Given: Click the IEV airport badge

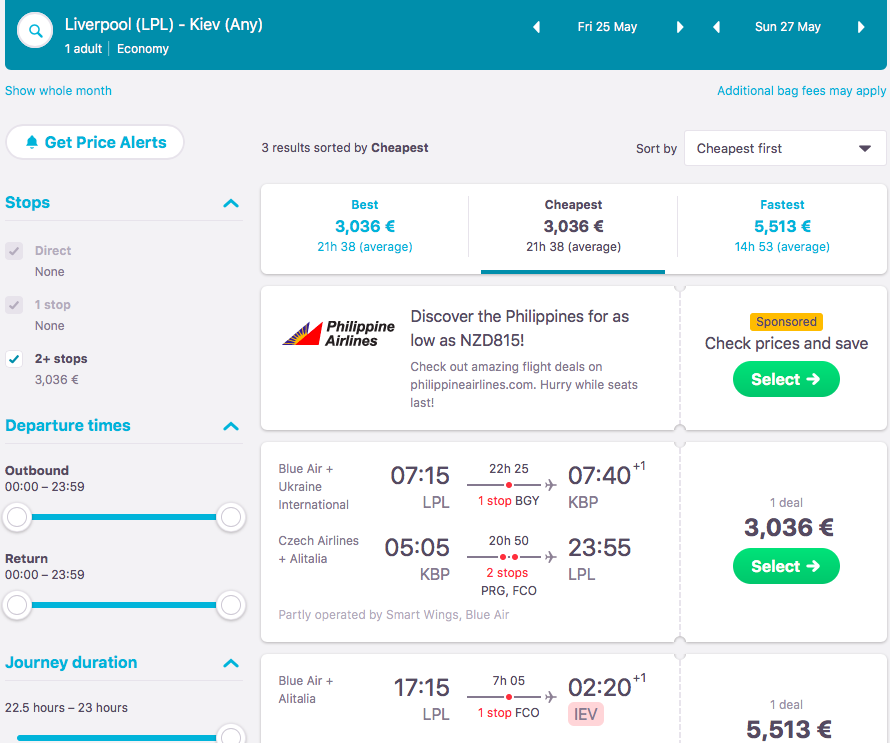Looking at the screenshot, I should 586,714.
